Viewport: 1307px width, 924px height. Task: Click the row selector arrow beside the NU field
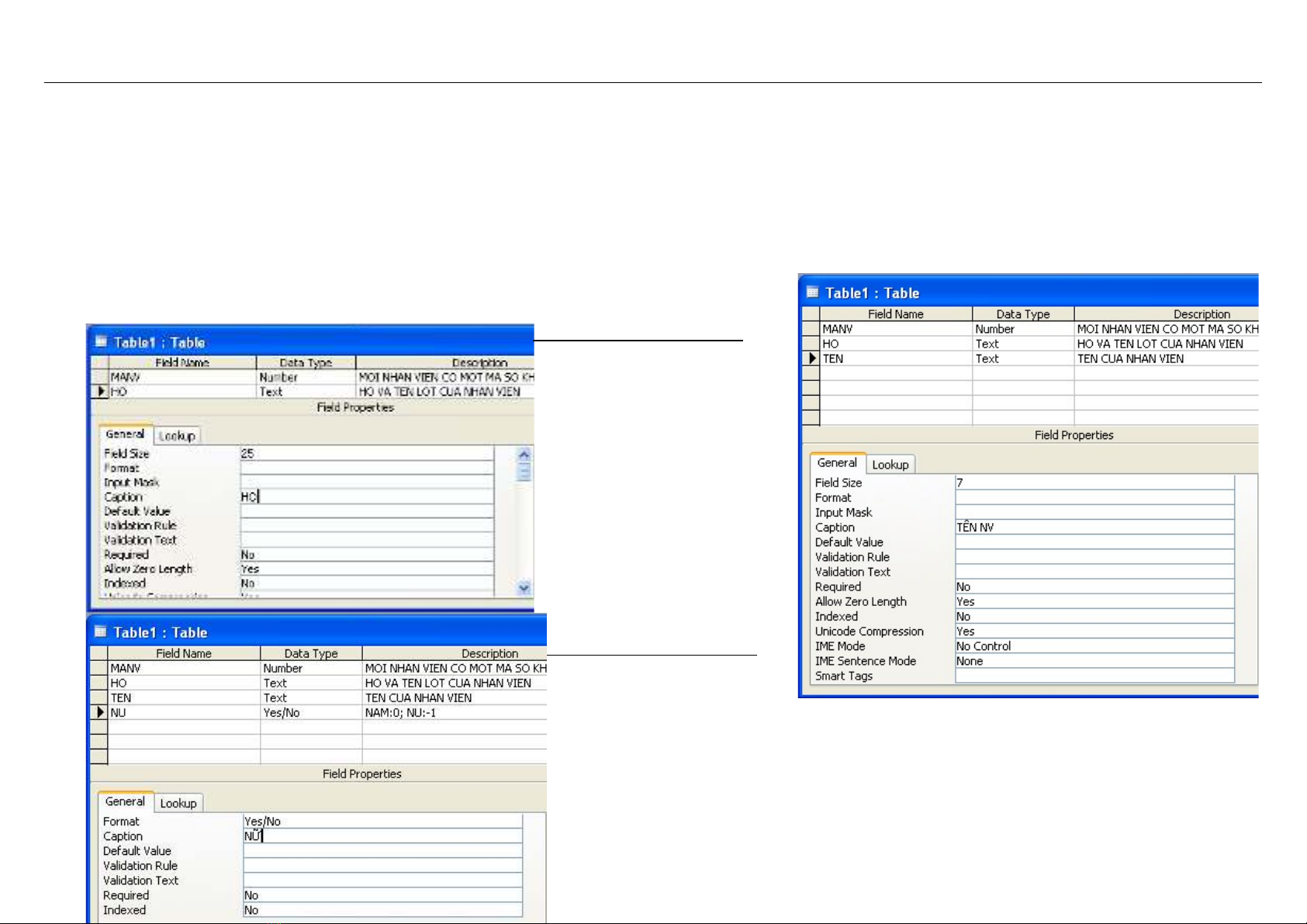click(x=99, y=712)
